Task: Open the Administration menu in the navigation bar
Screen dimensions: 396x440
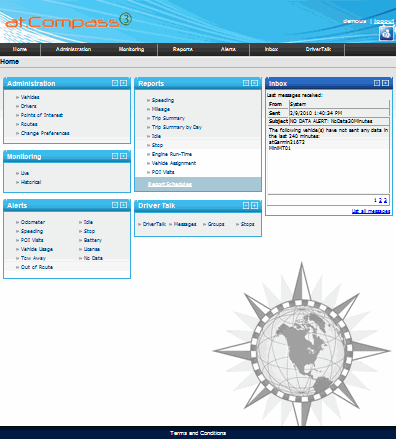Action: click(73, 49)
